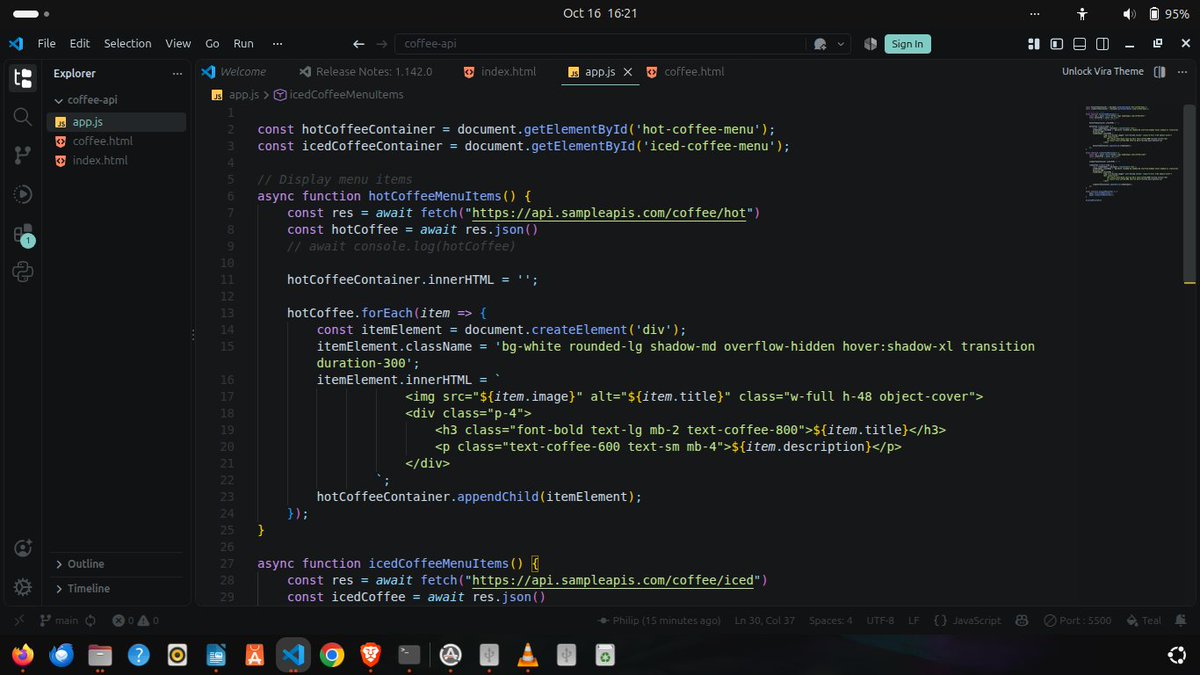Image resolution: width=1200 pixels, height=675 pixels.
Task: Open the Teal theme status item
Action: click(x=1143, y=621)
